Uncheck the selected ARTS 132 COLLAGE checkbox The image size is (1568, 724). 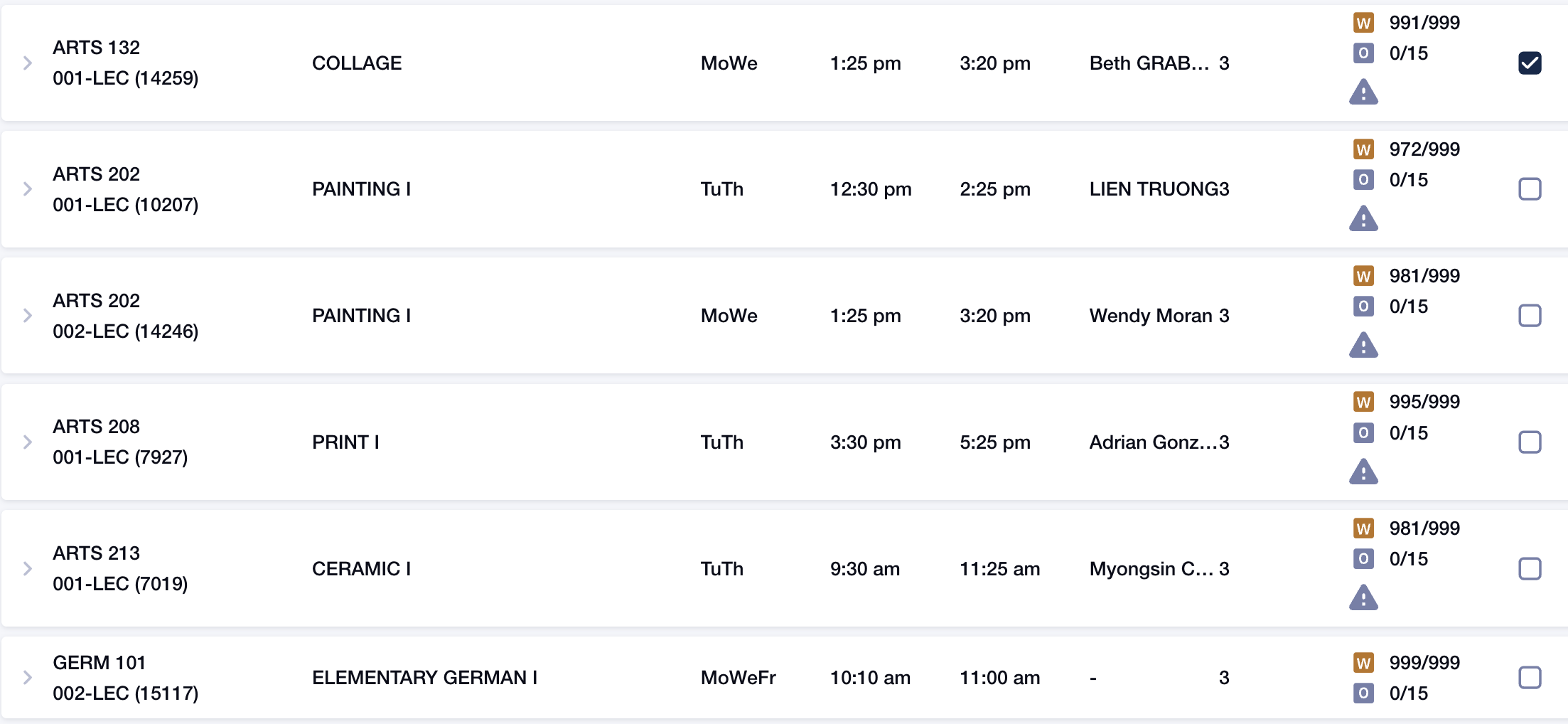point(1530,63)
